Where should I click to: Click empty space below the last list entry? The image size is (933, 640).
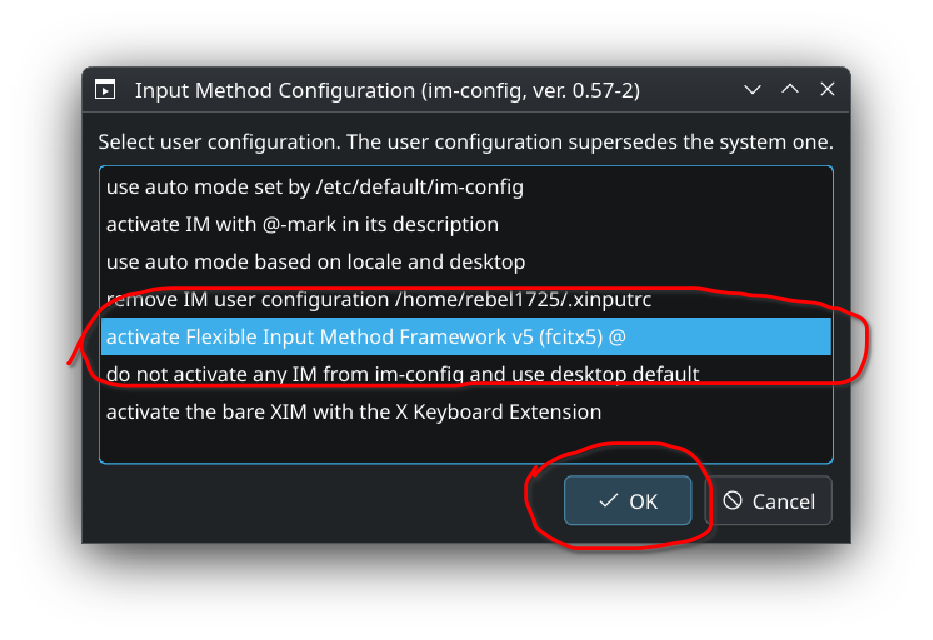(465, 445)
